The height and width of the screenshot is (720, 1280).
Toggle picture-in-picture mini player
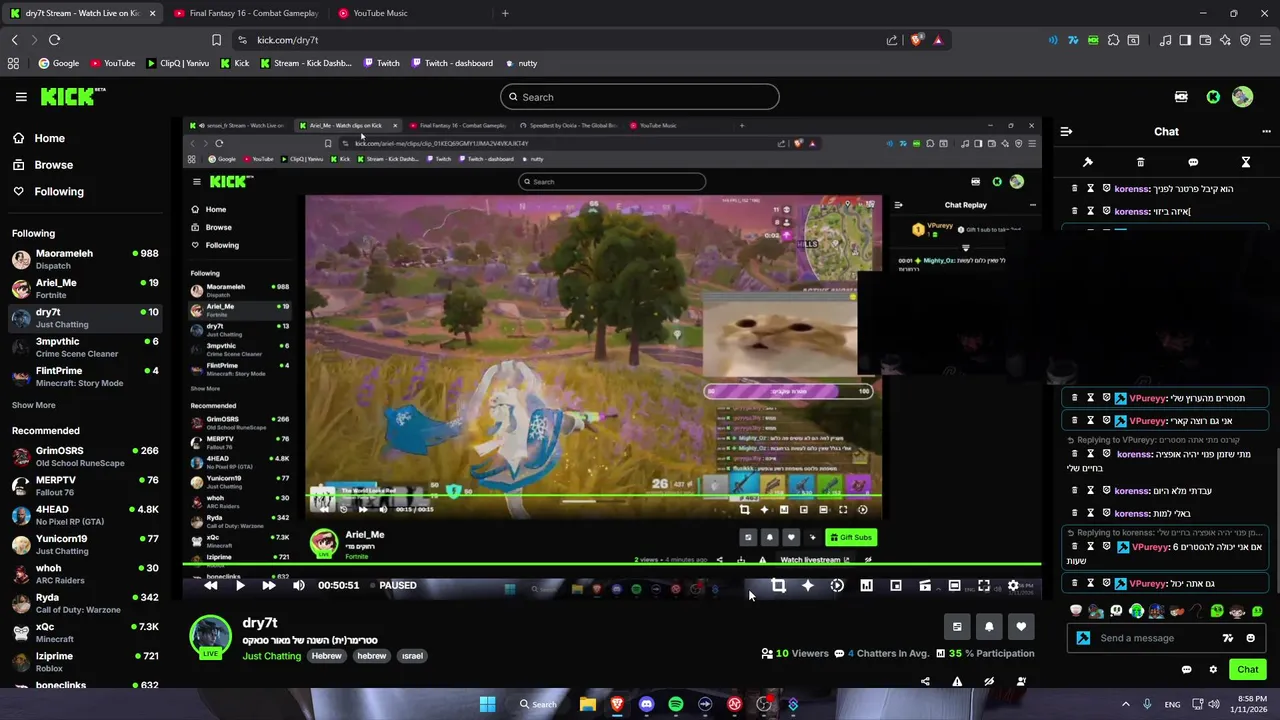(896, 586)
